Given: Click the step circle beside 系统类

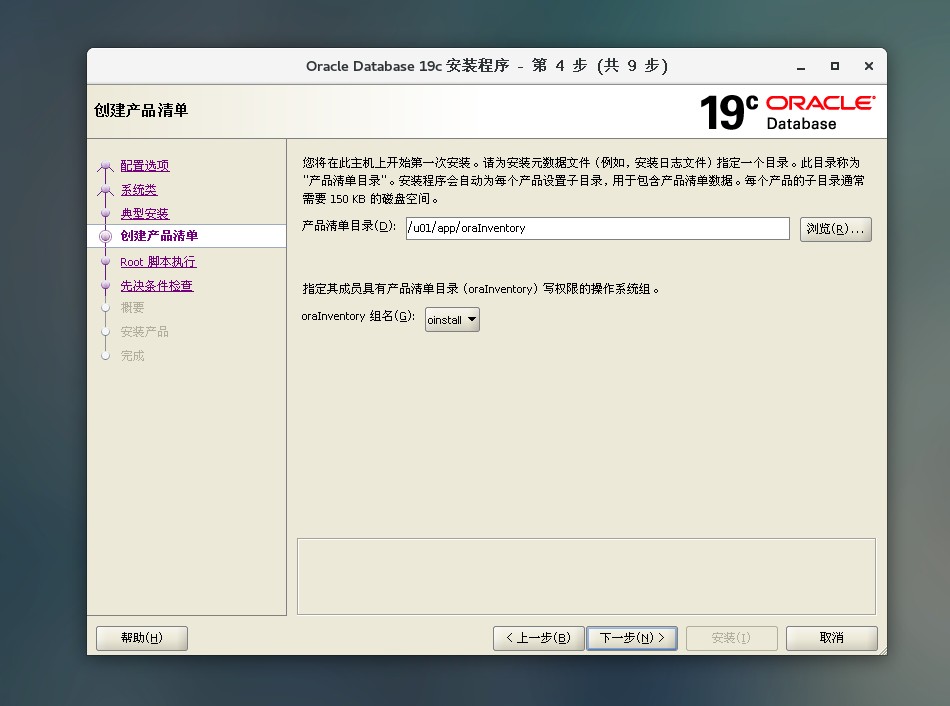Looking at the screenshot, I should [105, 190].
